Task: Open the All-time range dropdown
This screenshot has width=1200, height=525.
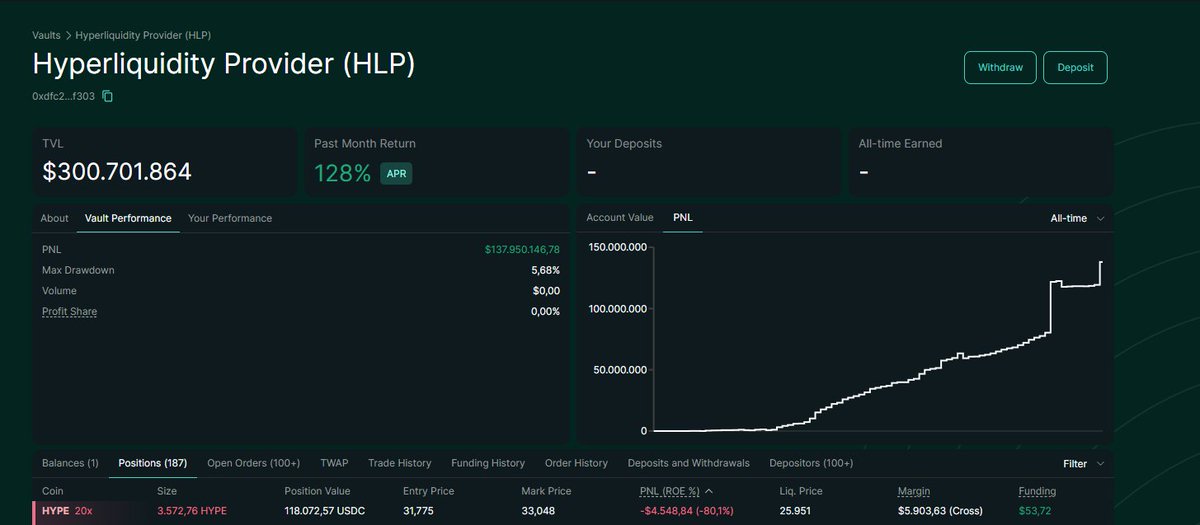Action: click(1077, 218)
